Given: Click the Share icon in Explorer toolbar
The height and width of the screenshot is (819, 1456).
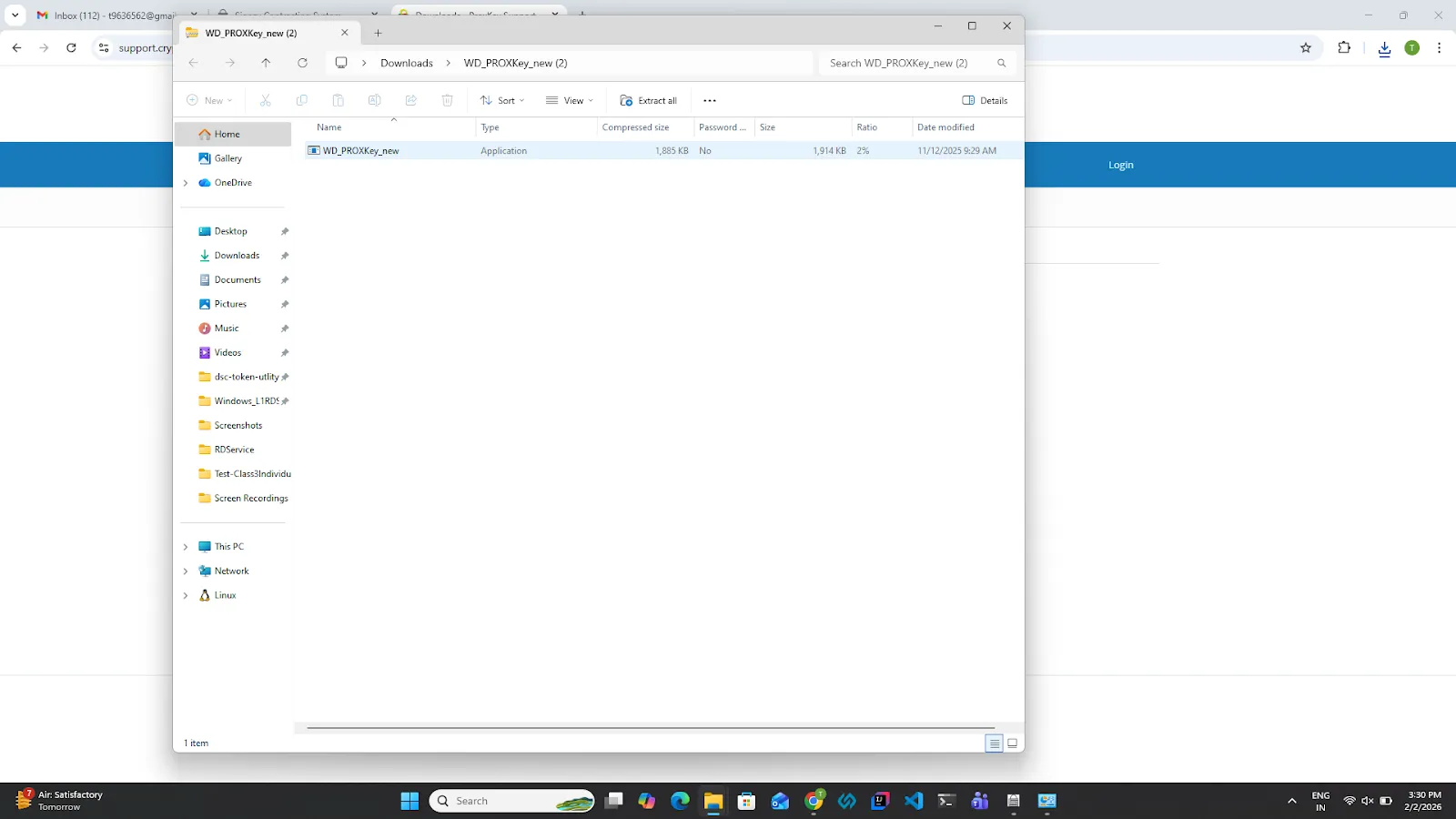Looking at the screenshot, I should click(410, 100).
